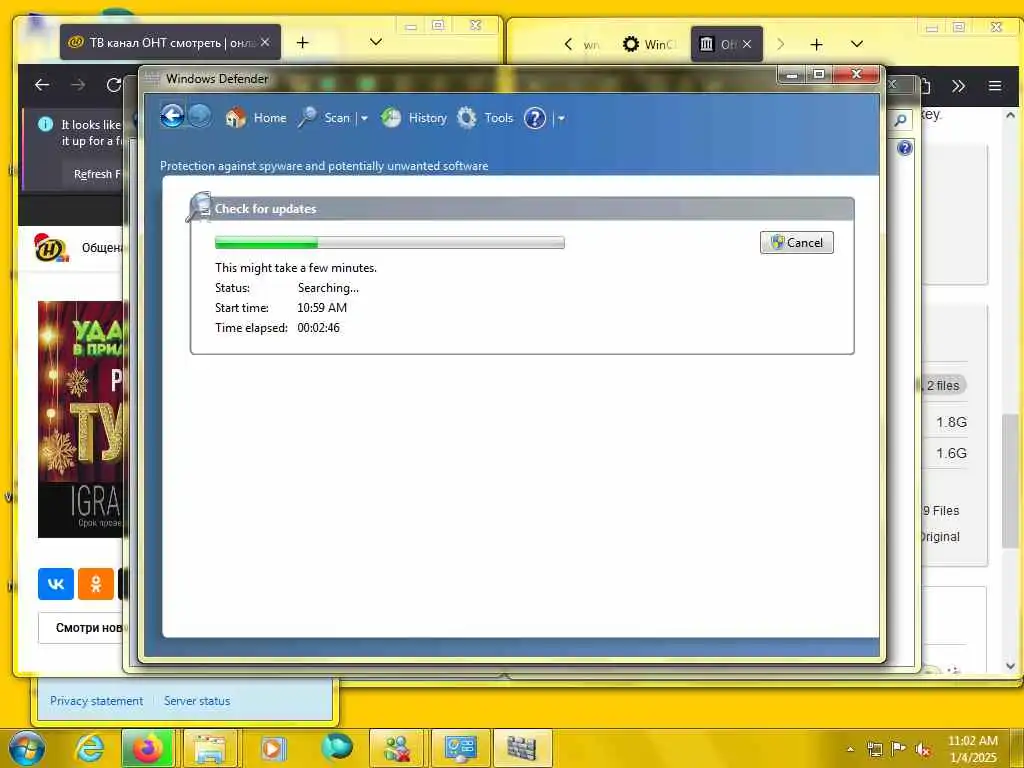Click the Home house icon
Viewport: 1024px width, 768px height.
tap(236, 118)
